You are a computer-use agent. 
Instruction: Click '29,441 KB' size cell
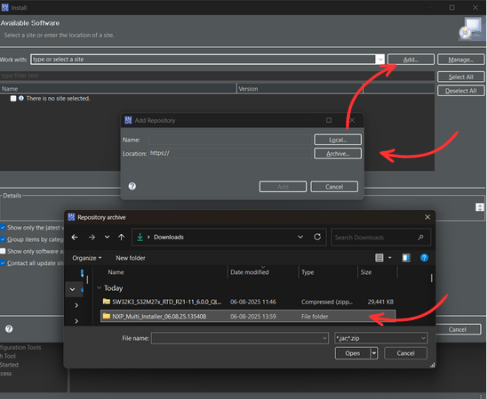(380, 302)
